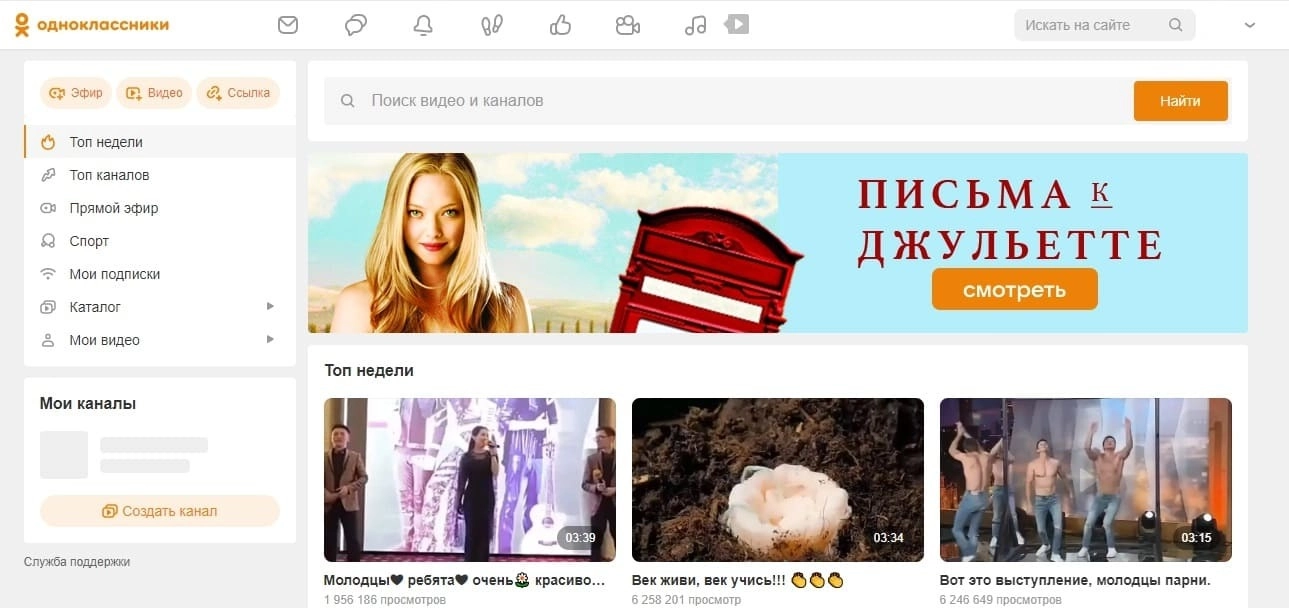Open title 'Вот это выступление, молодцы парни.'
The width and height of the screenshot is (1289, 608).
pyautogui.click(x=1075, y=580)
